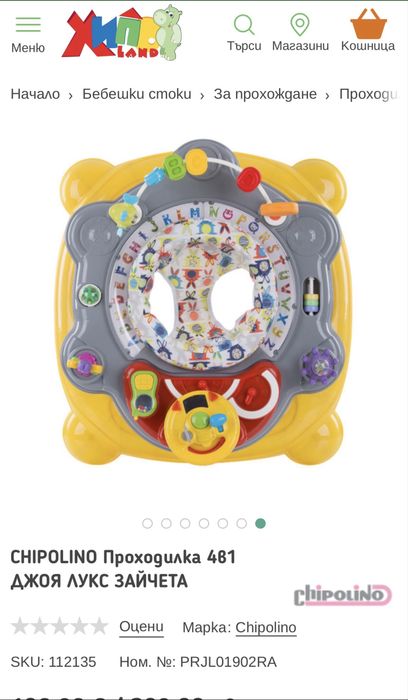This screenshot has width=408, height=700.
Task: Select the active seventh image dot
Action: [261, 523]
